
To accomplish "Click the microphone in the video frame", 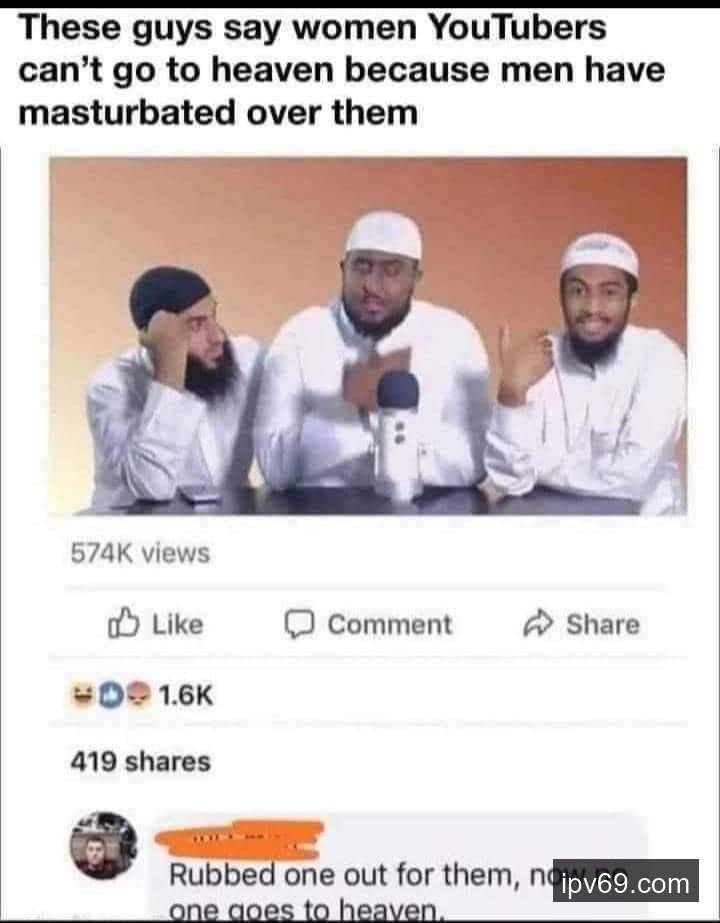I will click(398, 436).
